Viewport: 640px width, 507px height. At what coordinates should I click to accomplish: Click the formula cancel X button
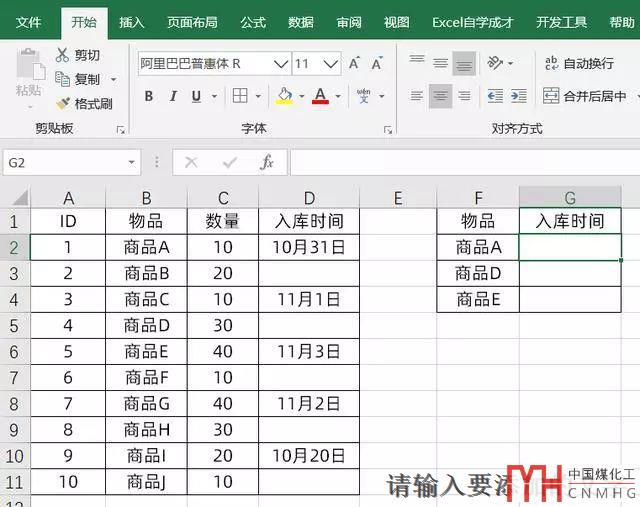[x=191, y=162]
